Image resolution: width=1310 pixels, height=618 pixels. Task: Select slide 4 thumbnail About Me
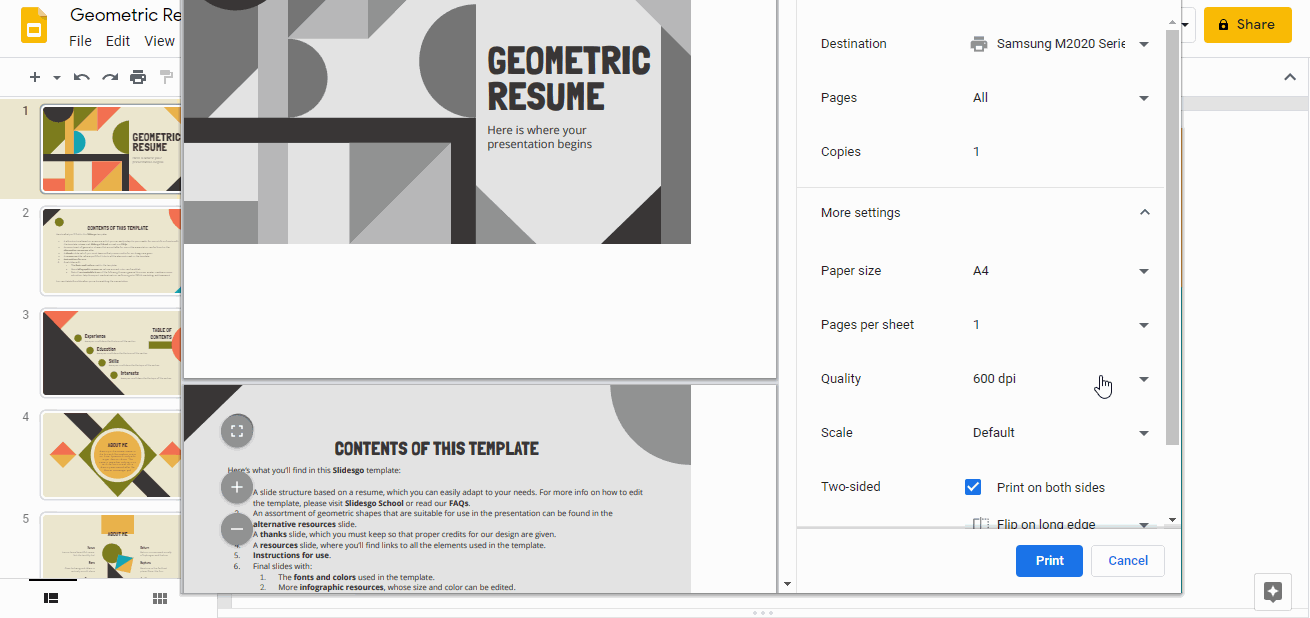pyautogui.click(x=112, y=454)
